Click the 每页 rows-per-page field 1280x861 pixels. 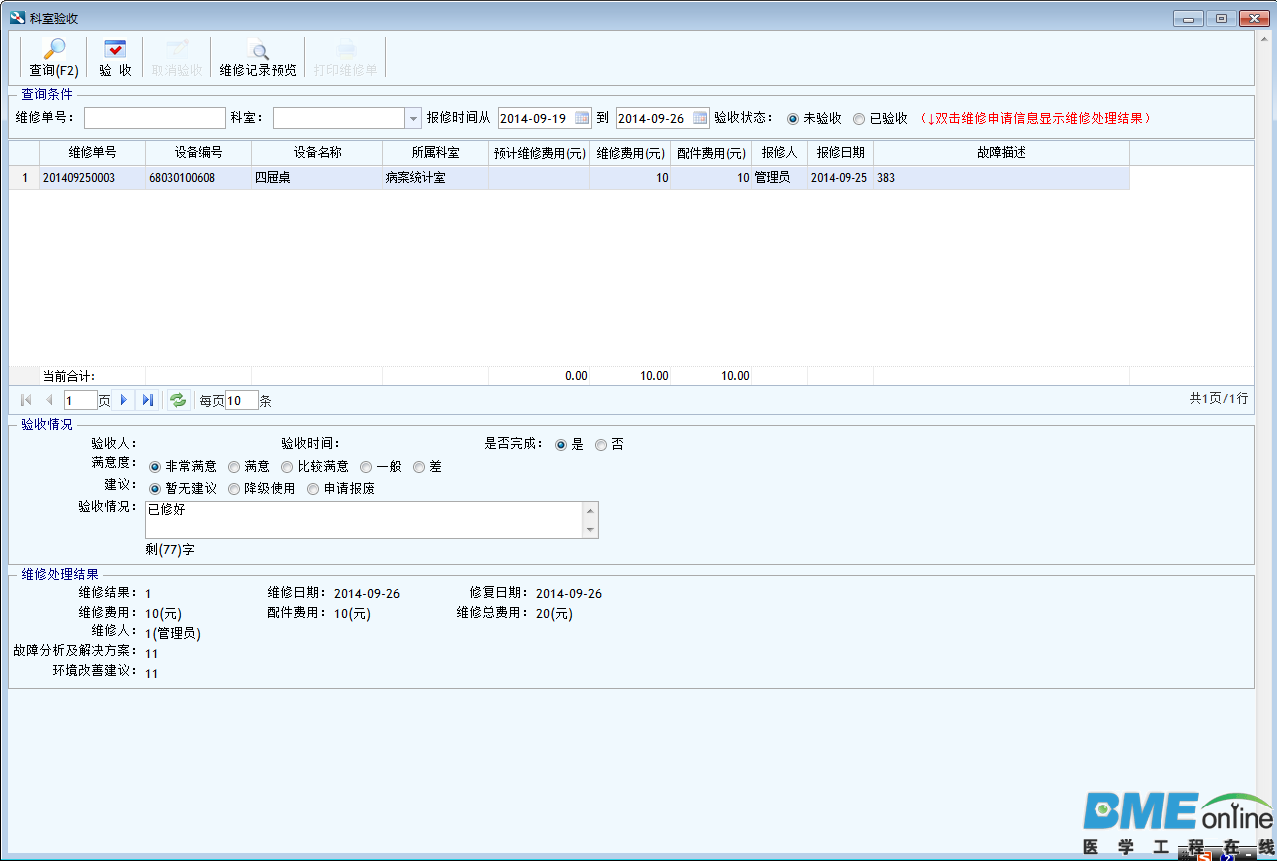[x=242, y=400]
